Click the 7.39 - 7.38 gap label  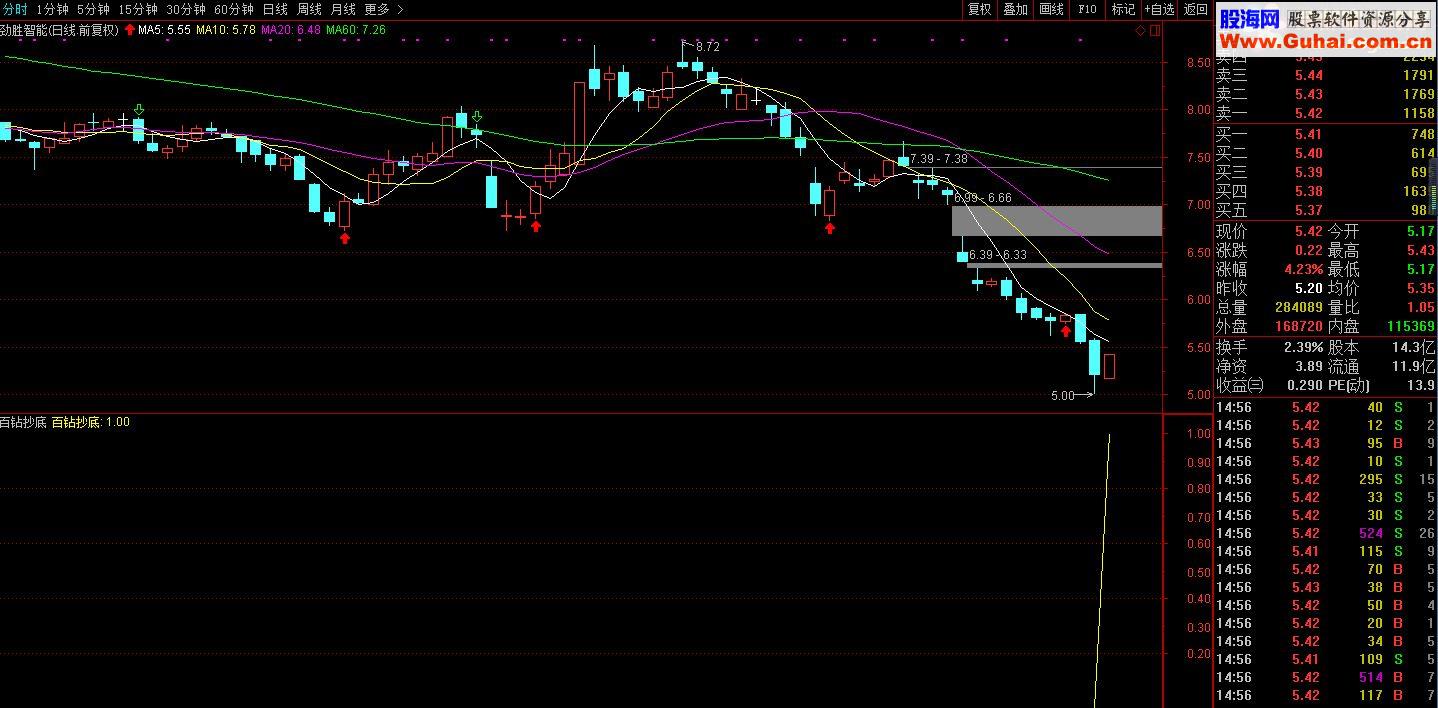[938, 159]
